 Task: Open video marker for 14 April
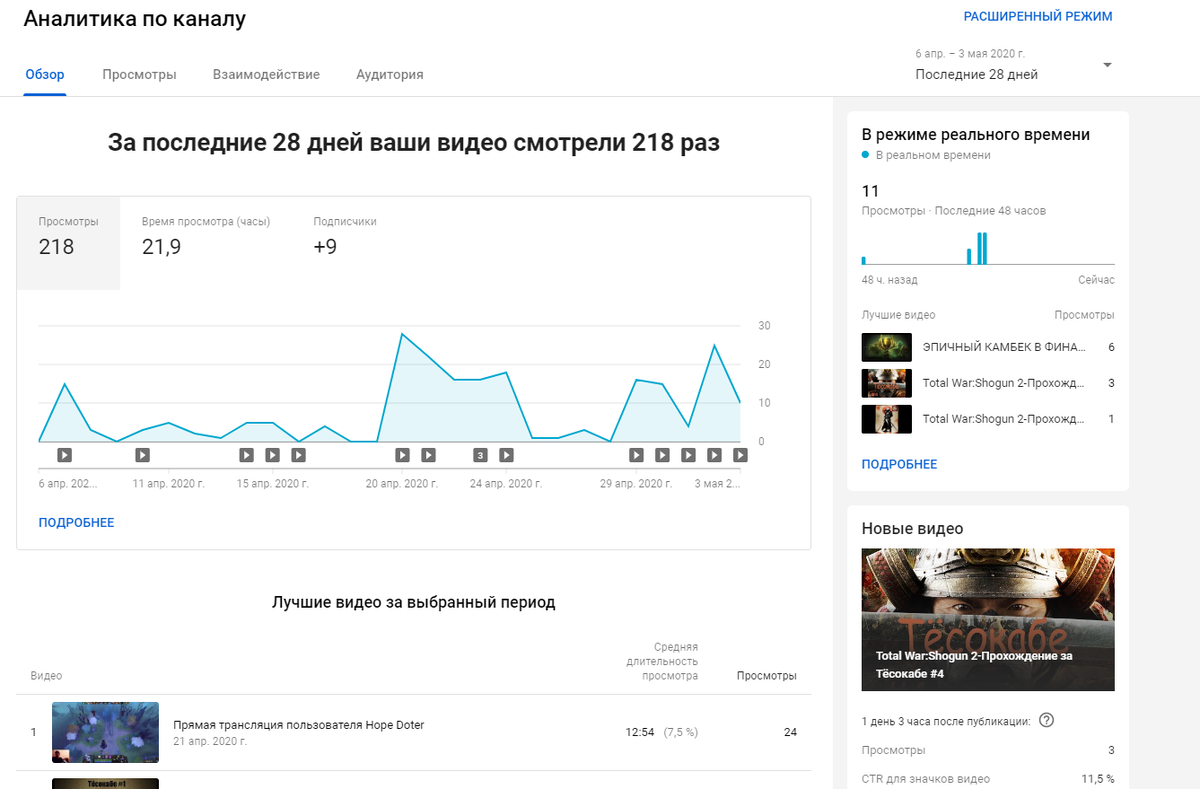tap(247, 455)
